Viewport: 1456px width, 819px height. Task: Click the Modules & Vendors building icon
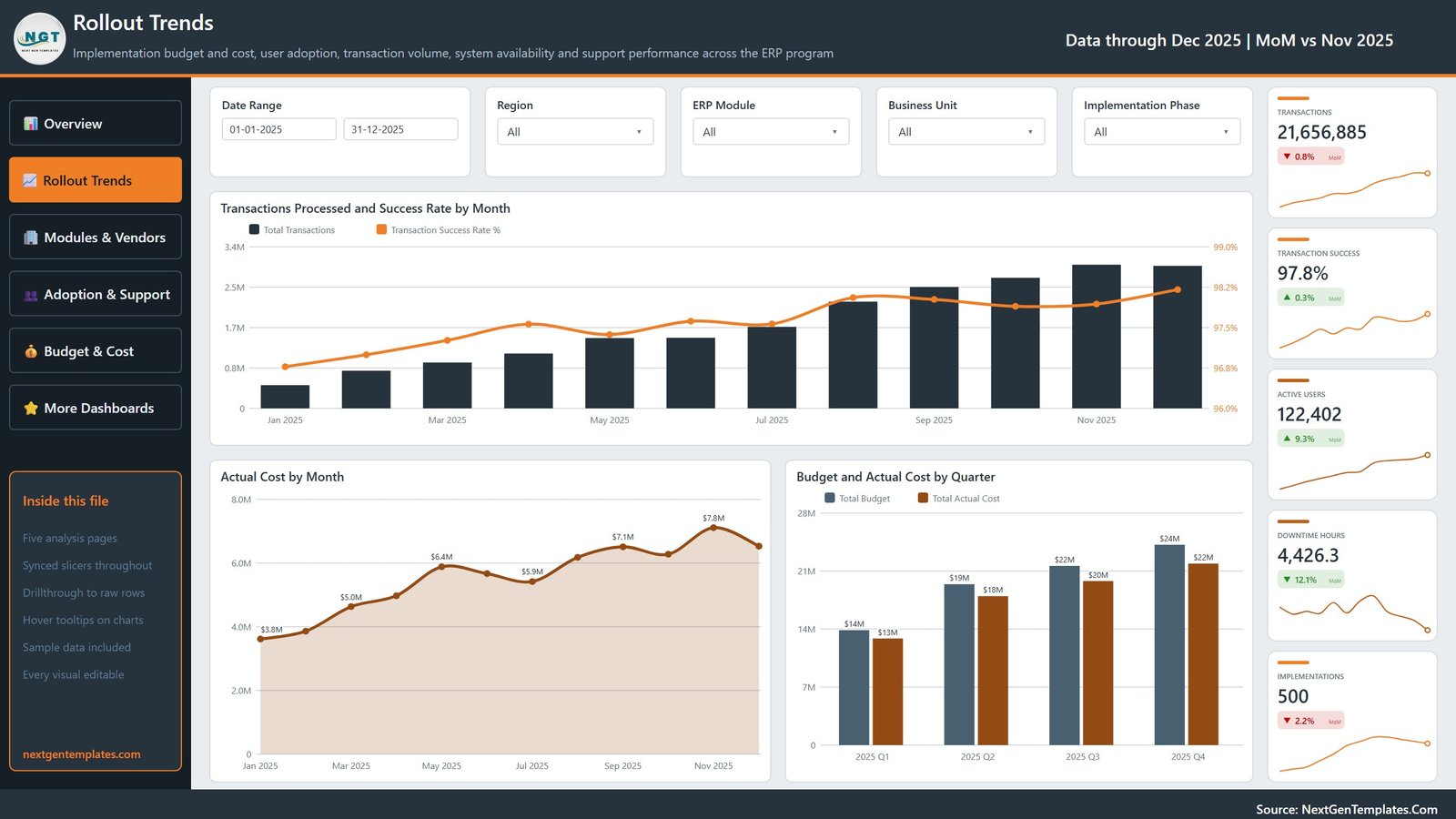pos(31,238)
